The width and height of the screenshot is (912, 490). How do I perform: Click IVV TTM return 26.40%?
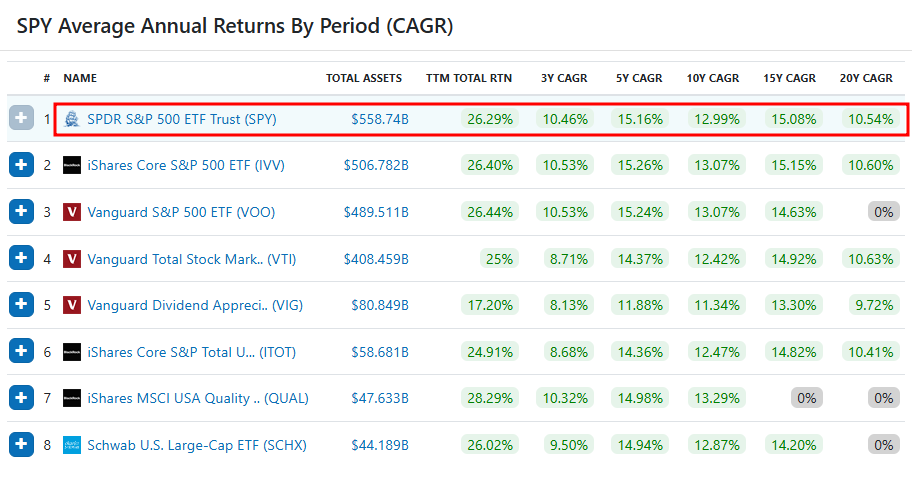point(490,165)
